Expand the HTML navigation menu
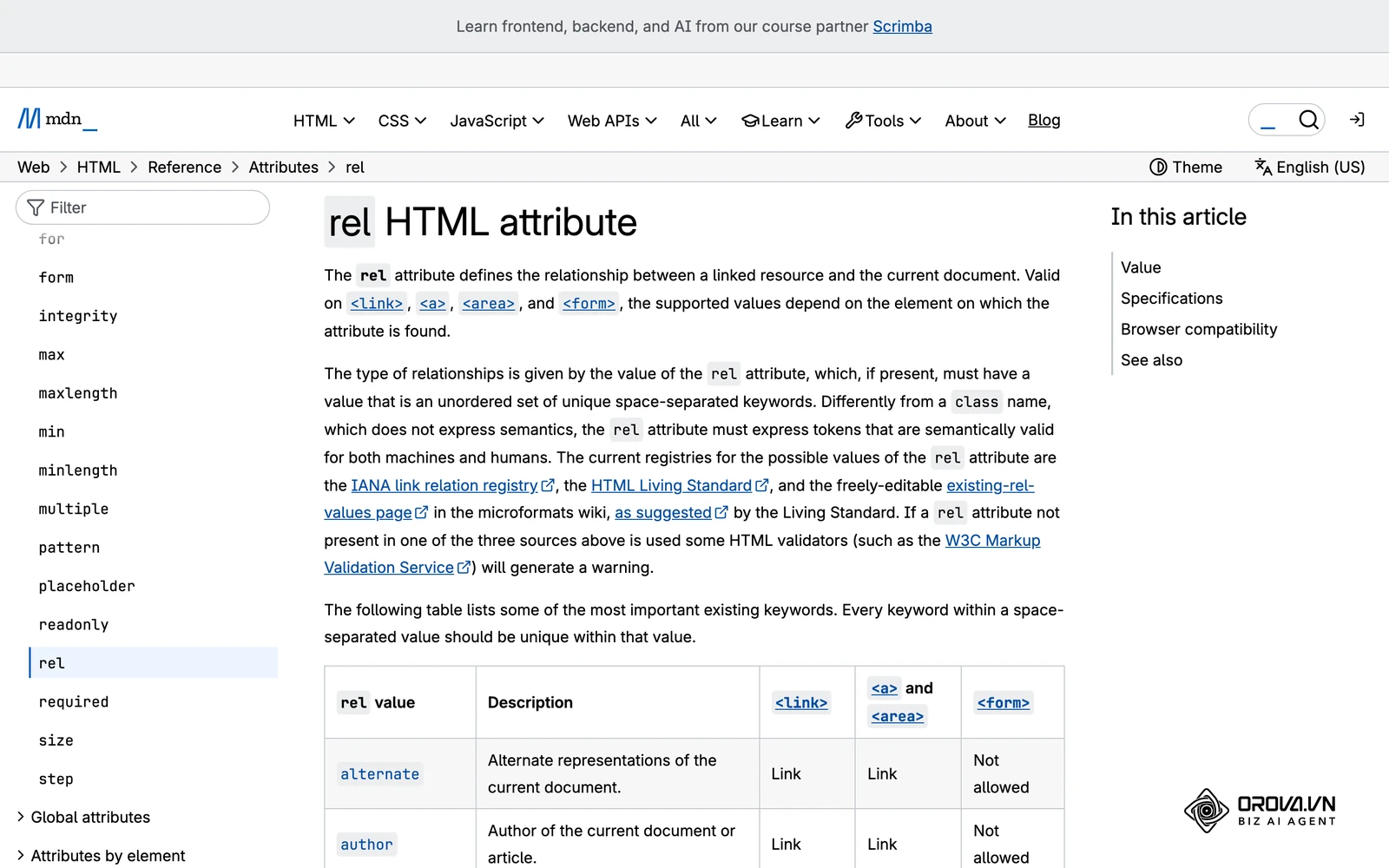Image resolution: width=1389 pixels, height=868 pixels. click(324, 121)
